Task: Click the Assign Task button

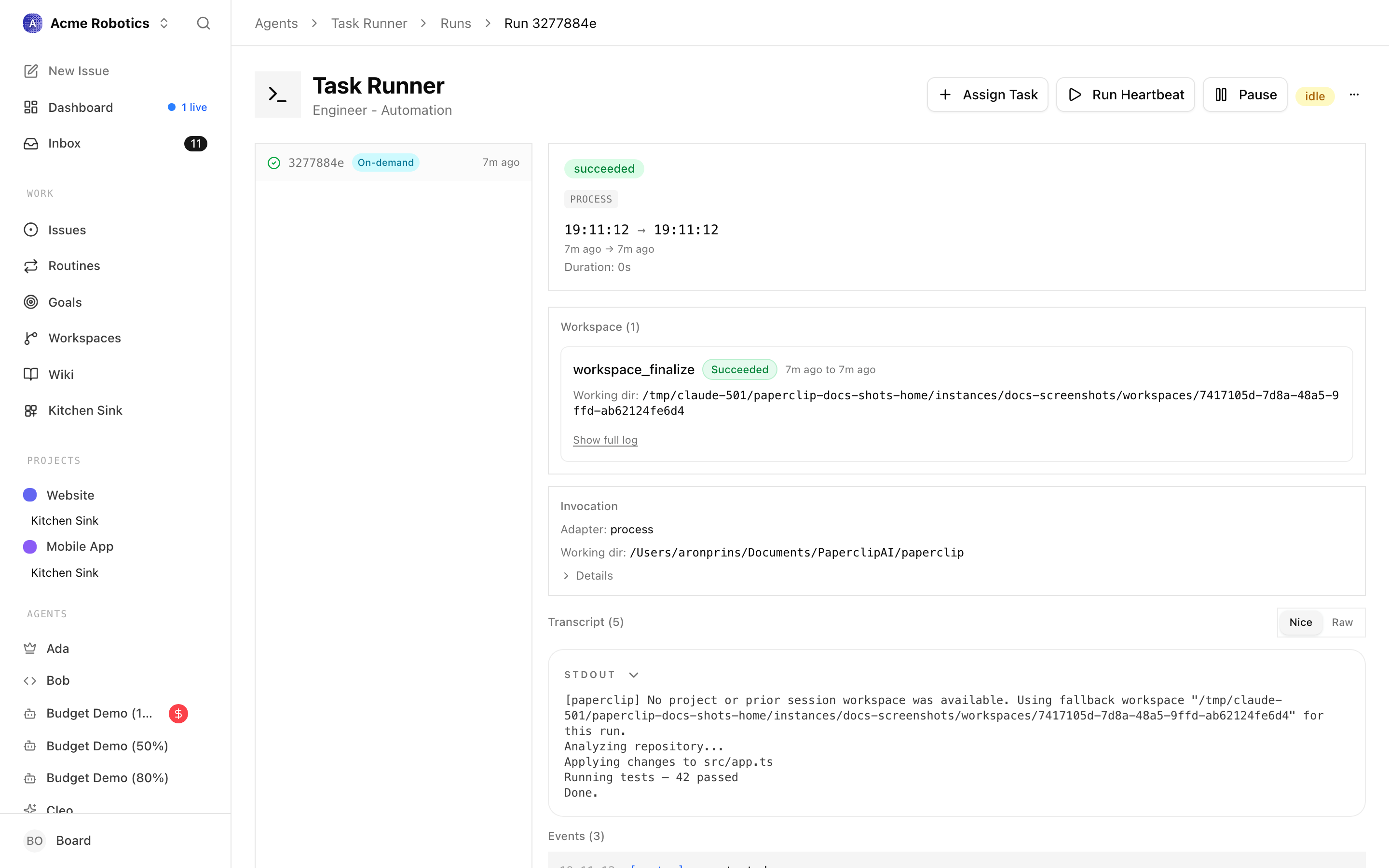Action: coord(987,95)
